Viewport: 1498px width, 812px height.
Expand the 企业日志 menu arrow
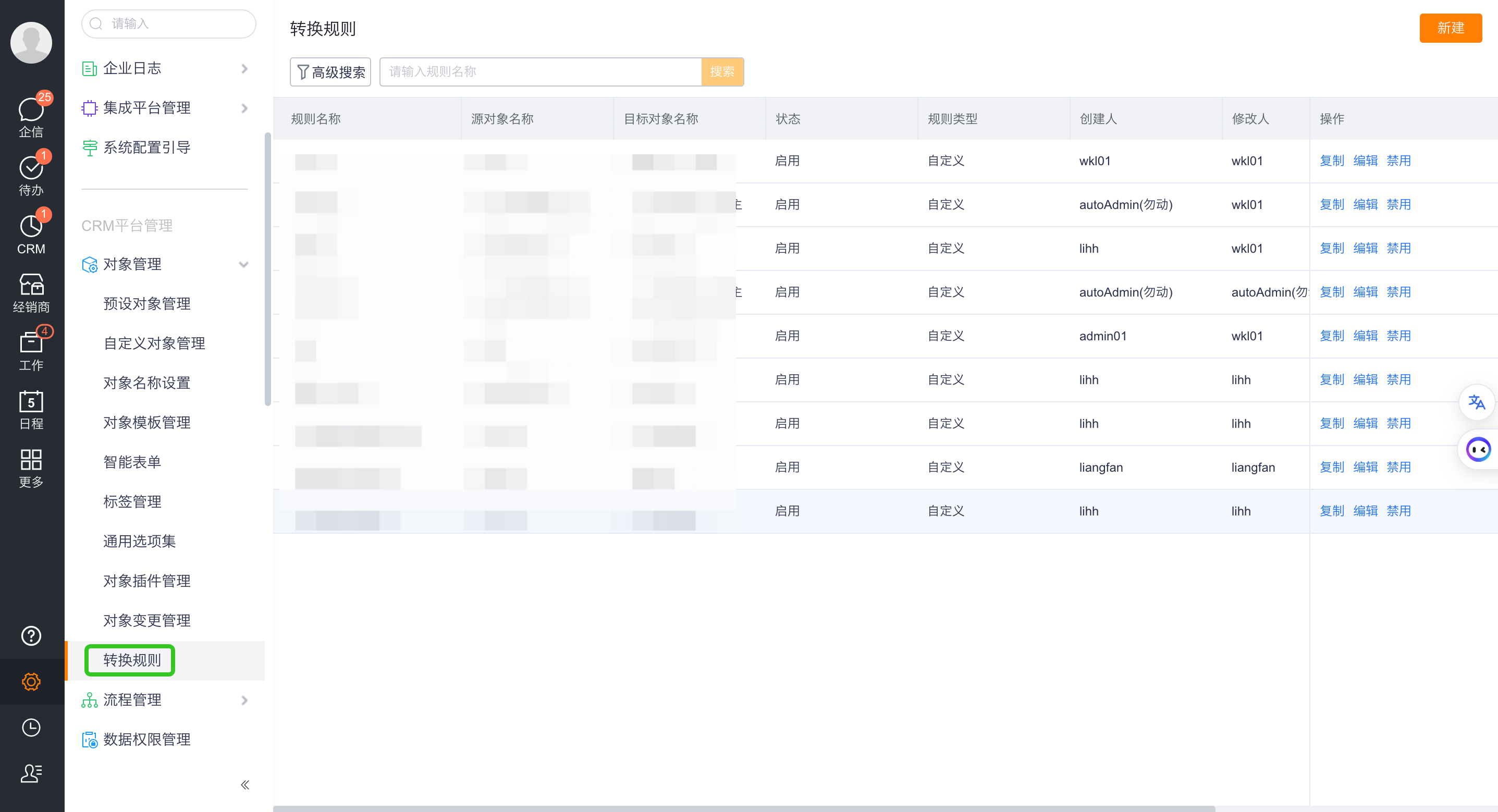tap(244, 69)
